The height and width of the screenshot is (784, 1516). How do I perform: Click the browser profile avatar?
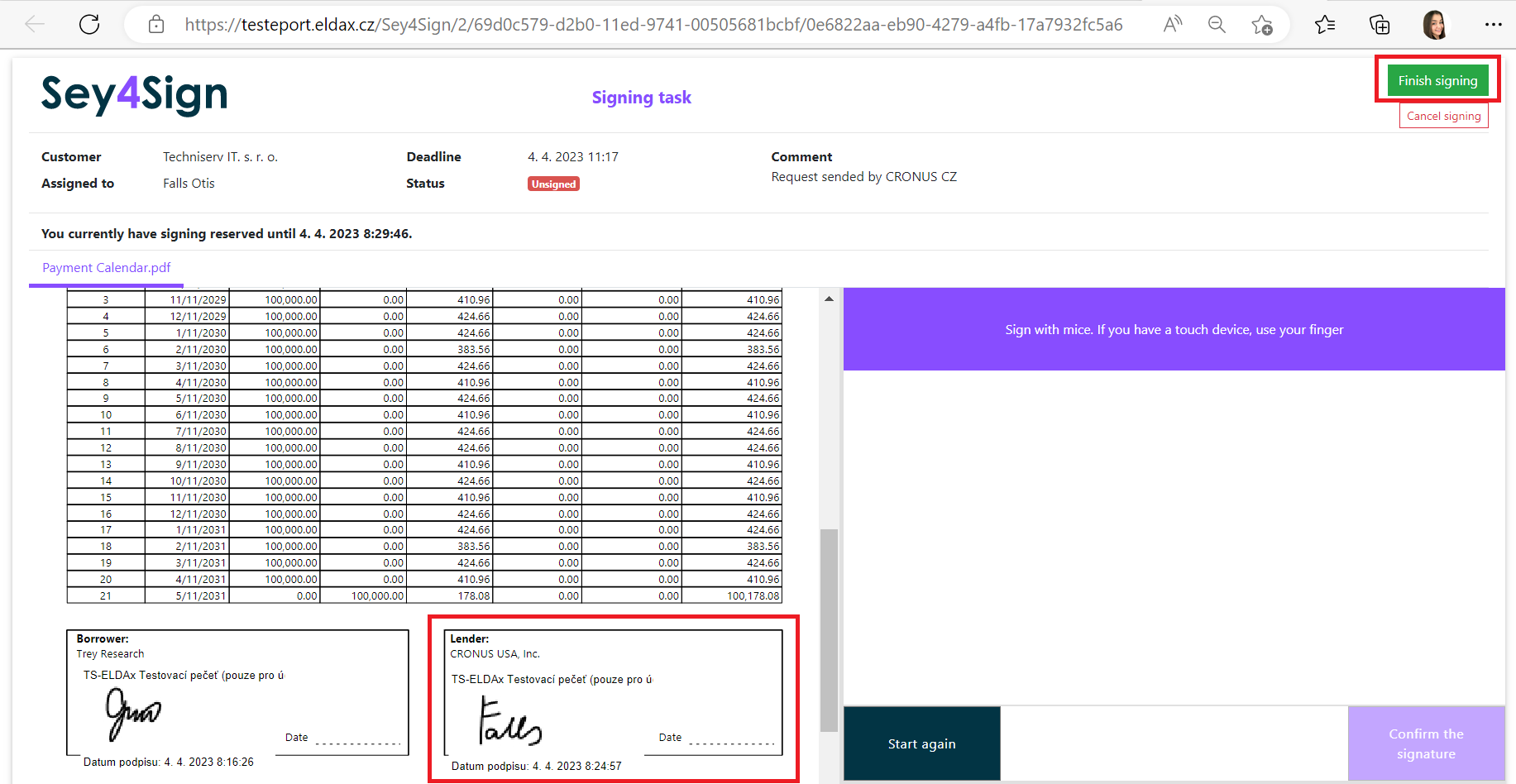(1435, 25)
